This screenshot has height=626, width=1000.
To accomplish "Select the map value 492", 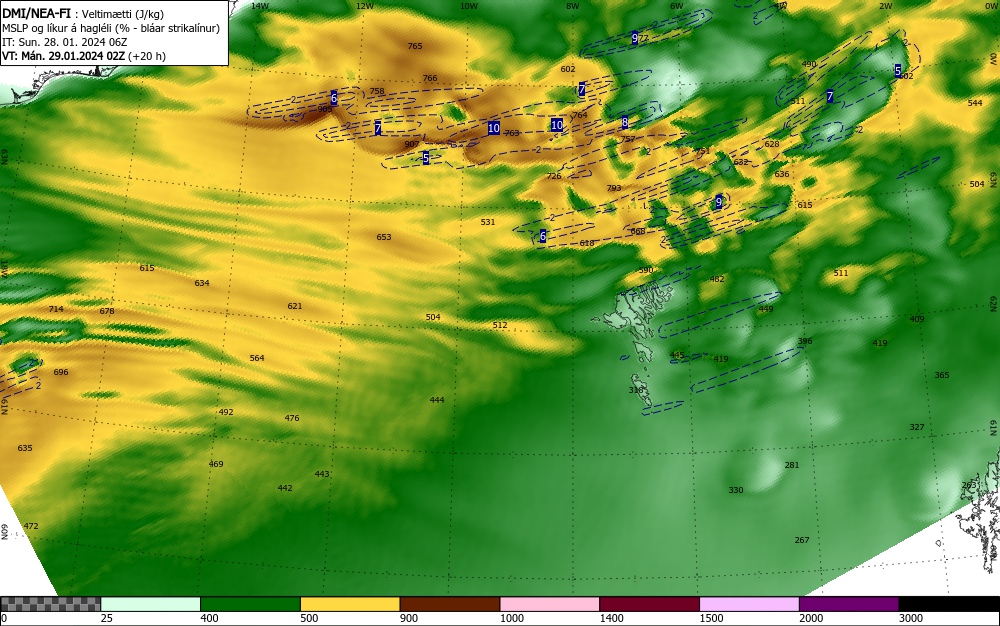I will click(226, 412).
